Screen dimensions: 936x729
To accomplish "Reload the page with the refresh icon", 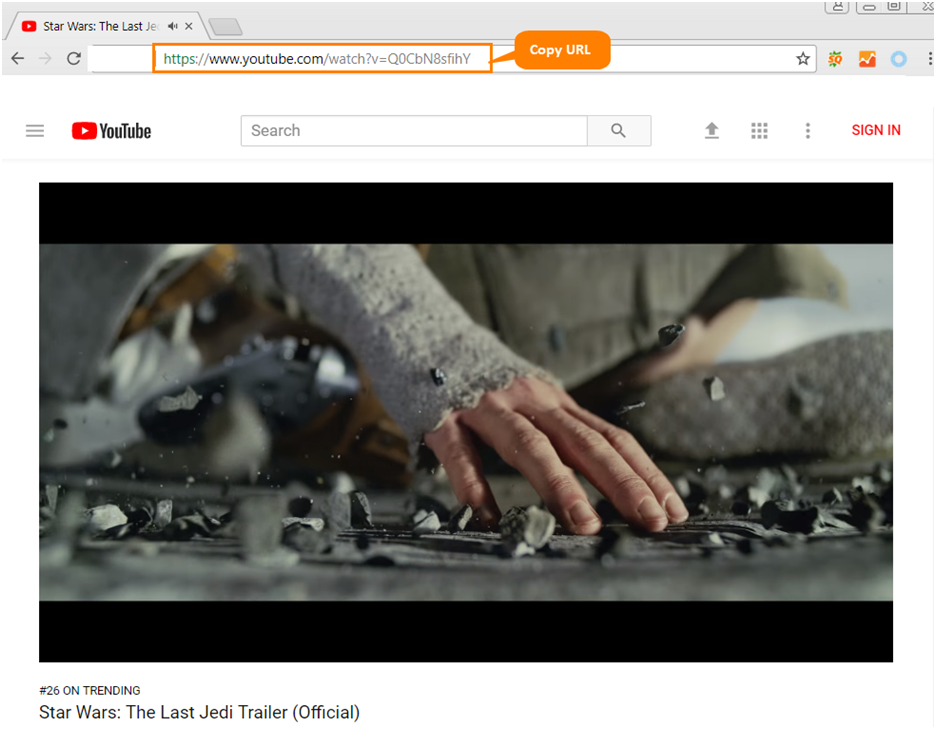I will pyautogui.click(x=73, y=59).
